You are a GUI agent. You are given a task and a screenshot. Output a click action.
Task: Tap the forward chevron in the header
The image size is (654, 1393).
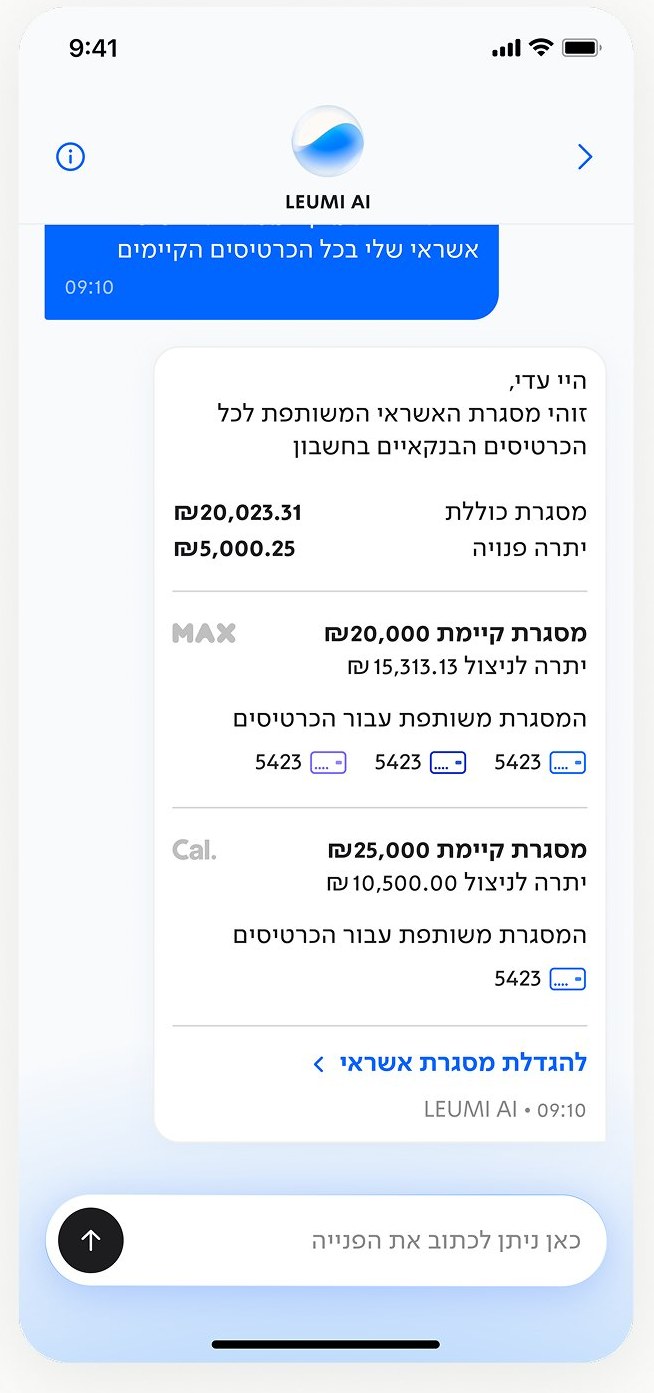pos(585,157)
